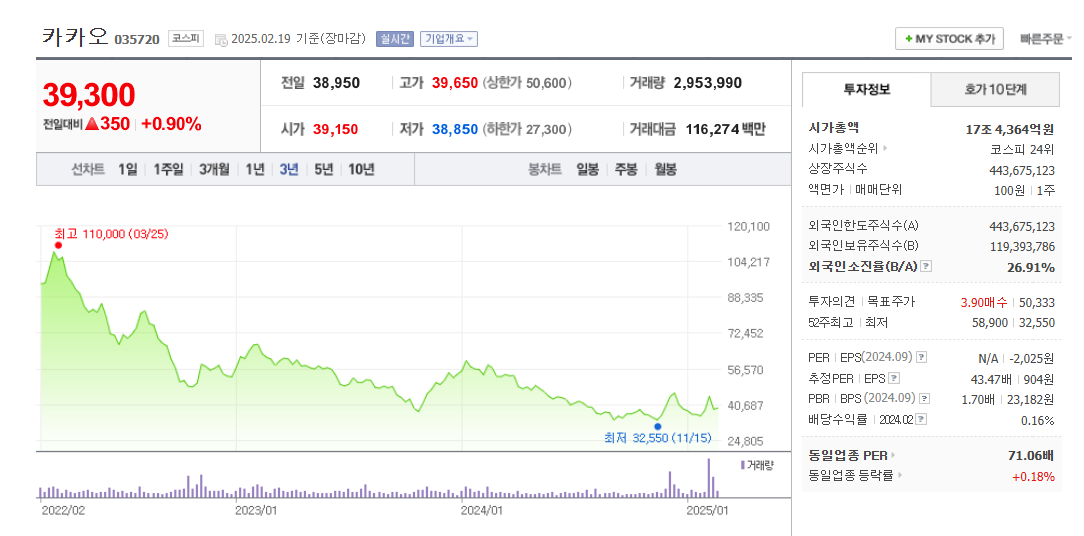This screenshot has width=1084, height=536.
Task: Click the purple 거래량 legend marker
Action: (742, 465)
